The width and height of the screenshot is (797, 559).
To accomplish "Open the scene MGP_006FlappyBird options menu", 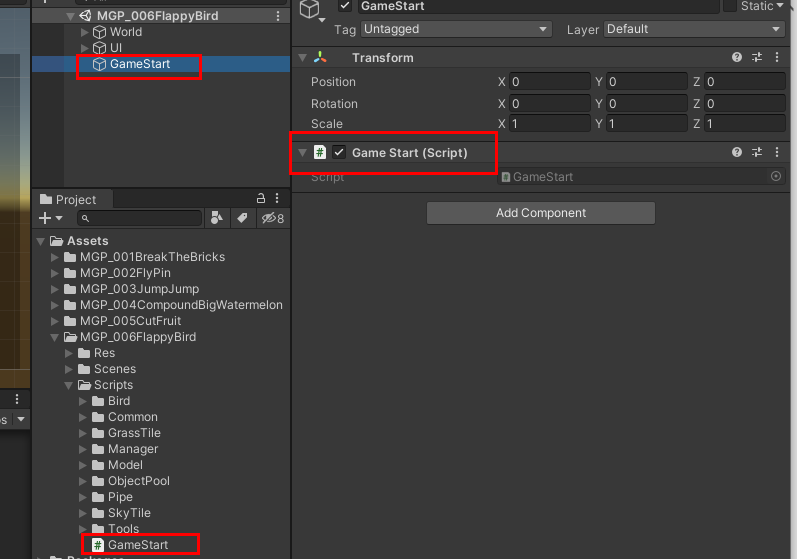I will click(278, 16).
